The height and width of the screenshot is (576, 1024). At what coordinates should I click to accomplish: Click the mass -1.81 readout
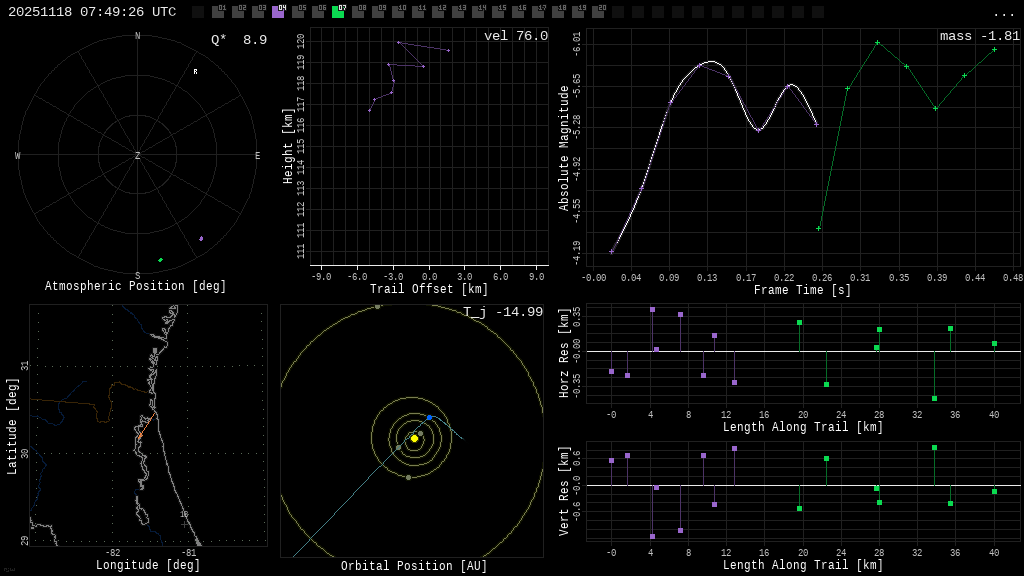point(979,36)
